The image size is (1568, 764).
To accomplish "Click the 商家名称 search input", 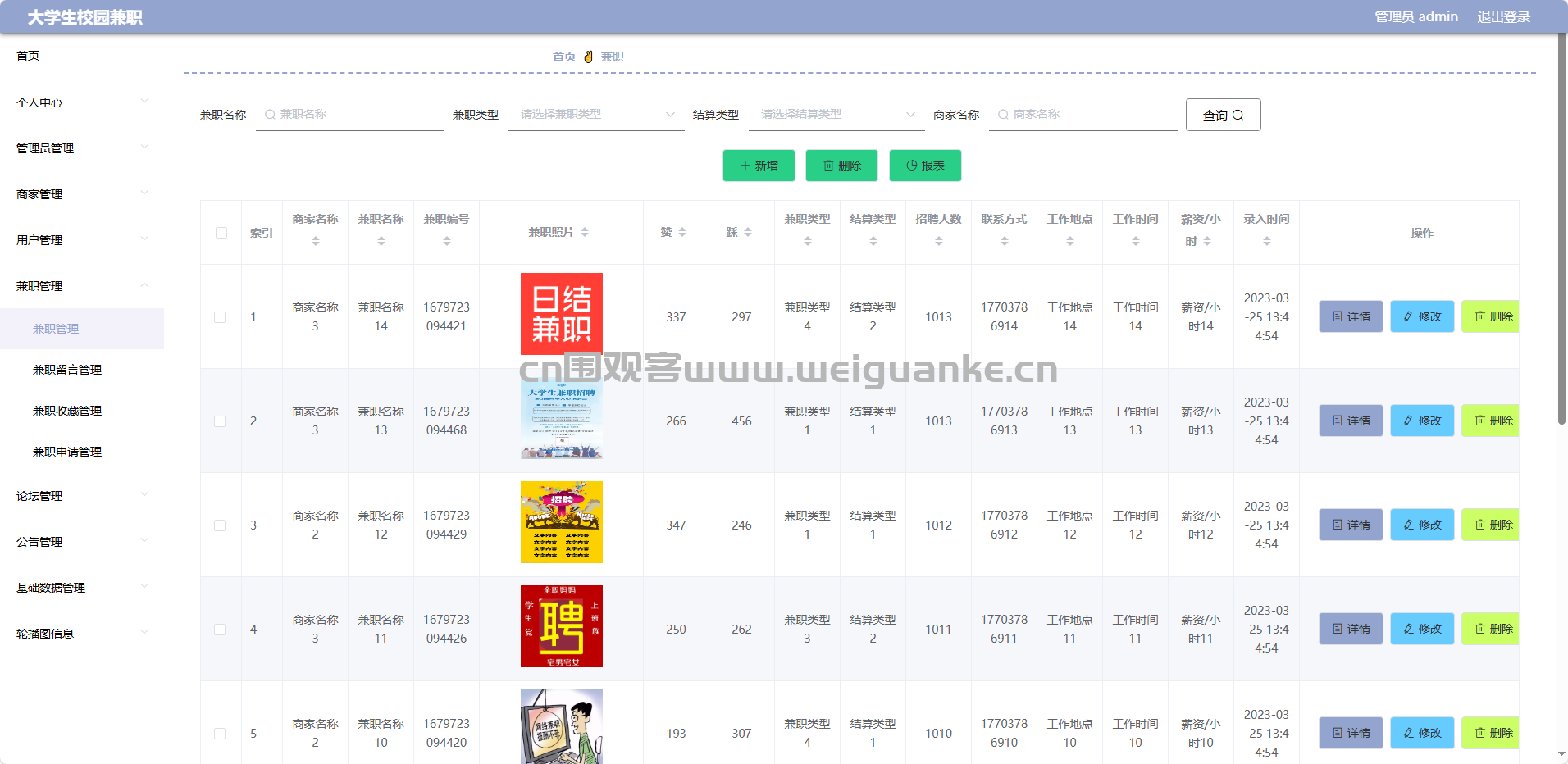I will pyautogui.click(x=1083, y=115).
